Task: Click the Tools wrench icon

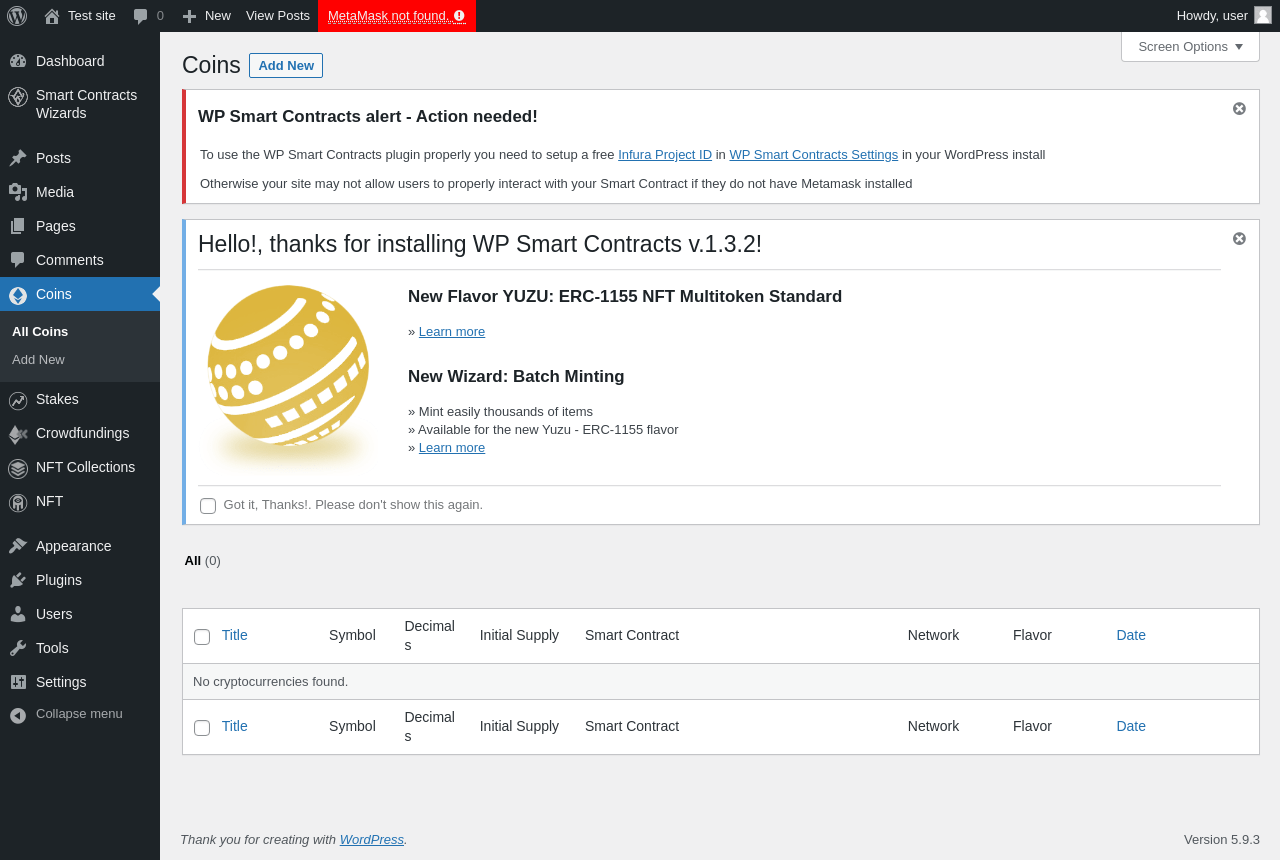Action: (x=18, y=648)
